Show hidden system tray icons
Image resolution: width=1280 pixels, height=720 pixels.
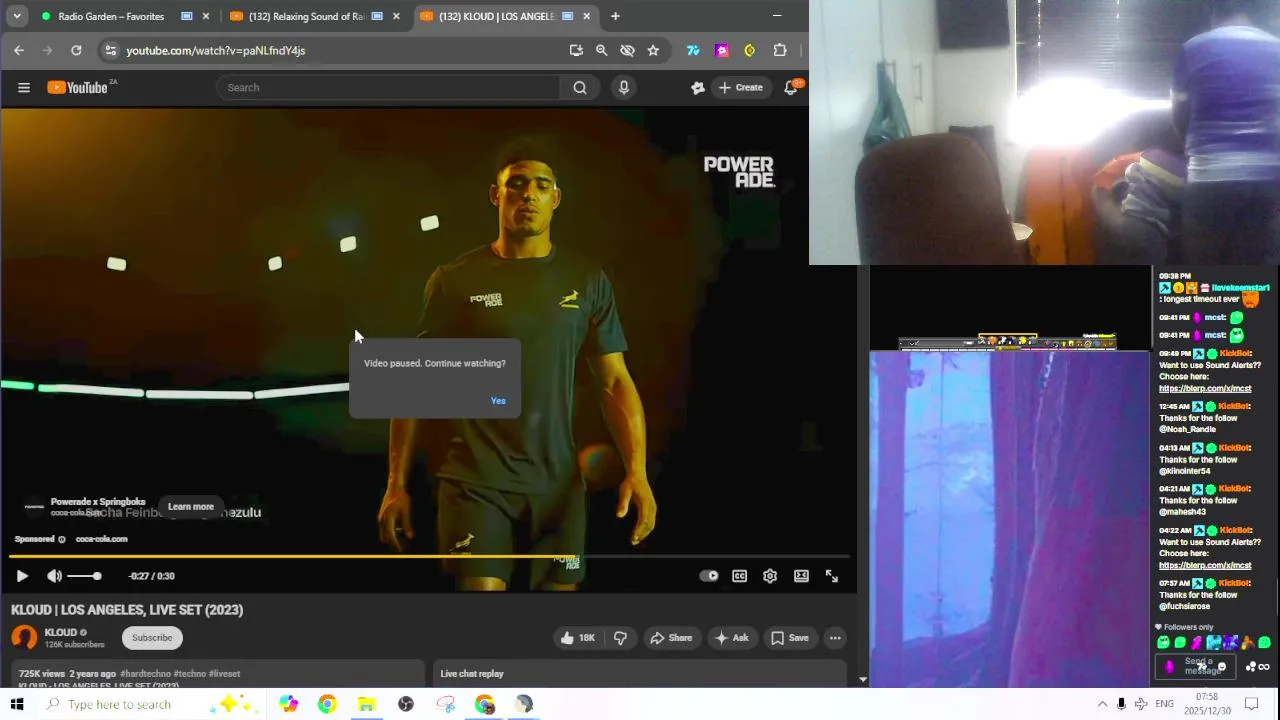1102,704
